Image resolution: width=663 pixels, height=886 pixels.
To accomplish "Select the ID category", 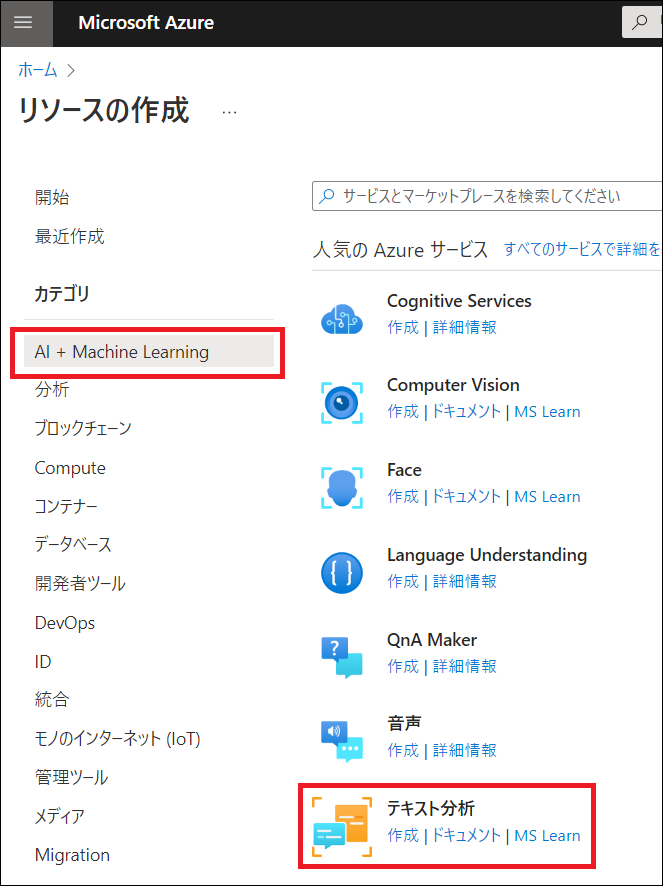I will (x=42, y=661).
